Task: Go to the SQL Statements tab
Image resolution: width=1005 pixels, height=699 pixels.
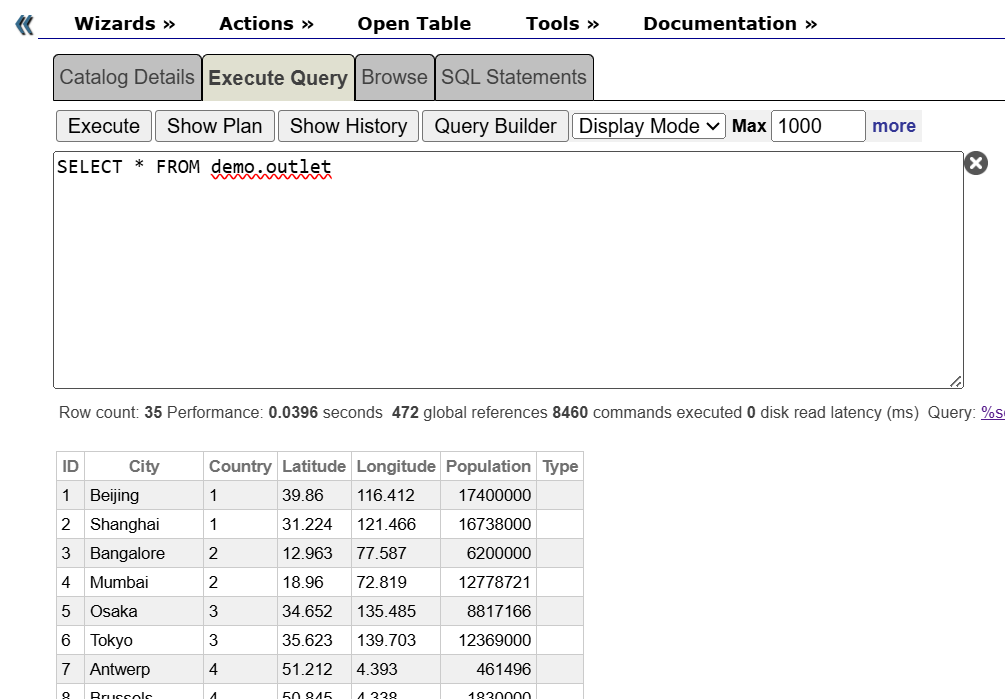Action: point(514,78)
